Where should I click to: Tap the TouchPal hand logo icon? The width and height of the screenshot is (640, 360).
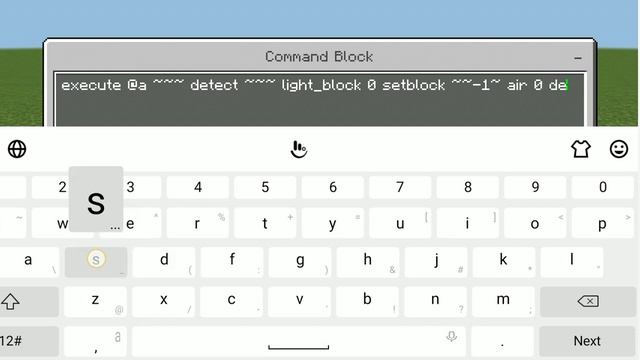click(x=299, y=149)
